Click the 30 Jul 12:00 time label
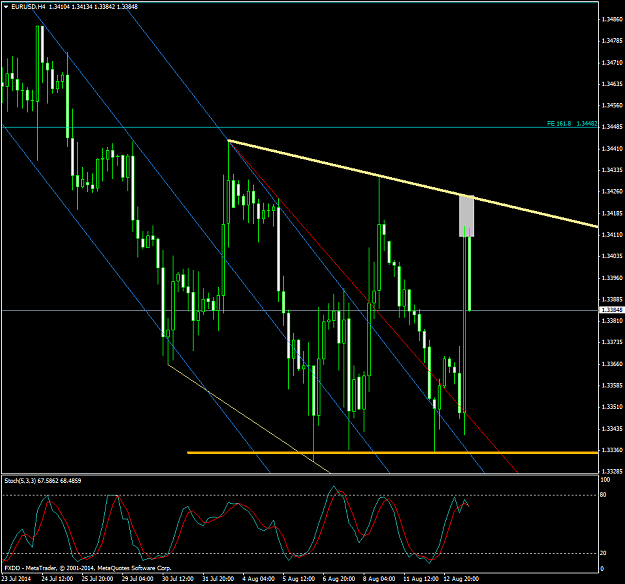 coord(178,578)
